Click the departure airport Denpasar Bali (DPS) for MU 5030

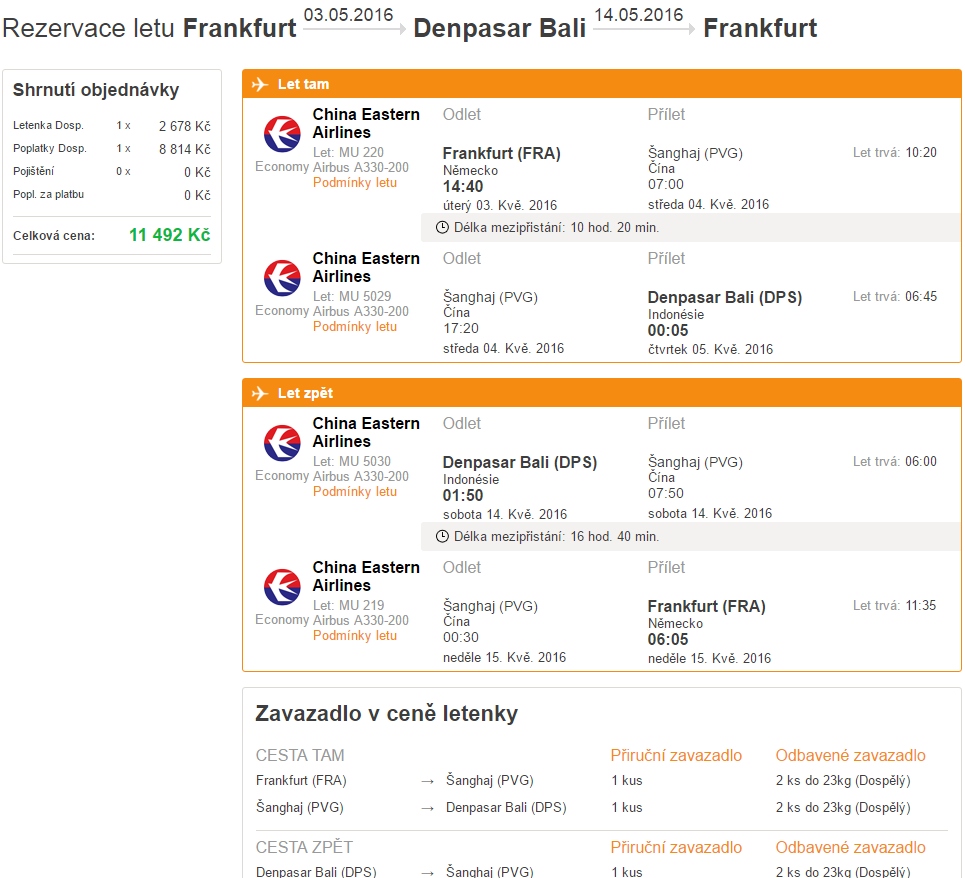pyautogui.click(x=520, y=462)
